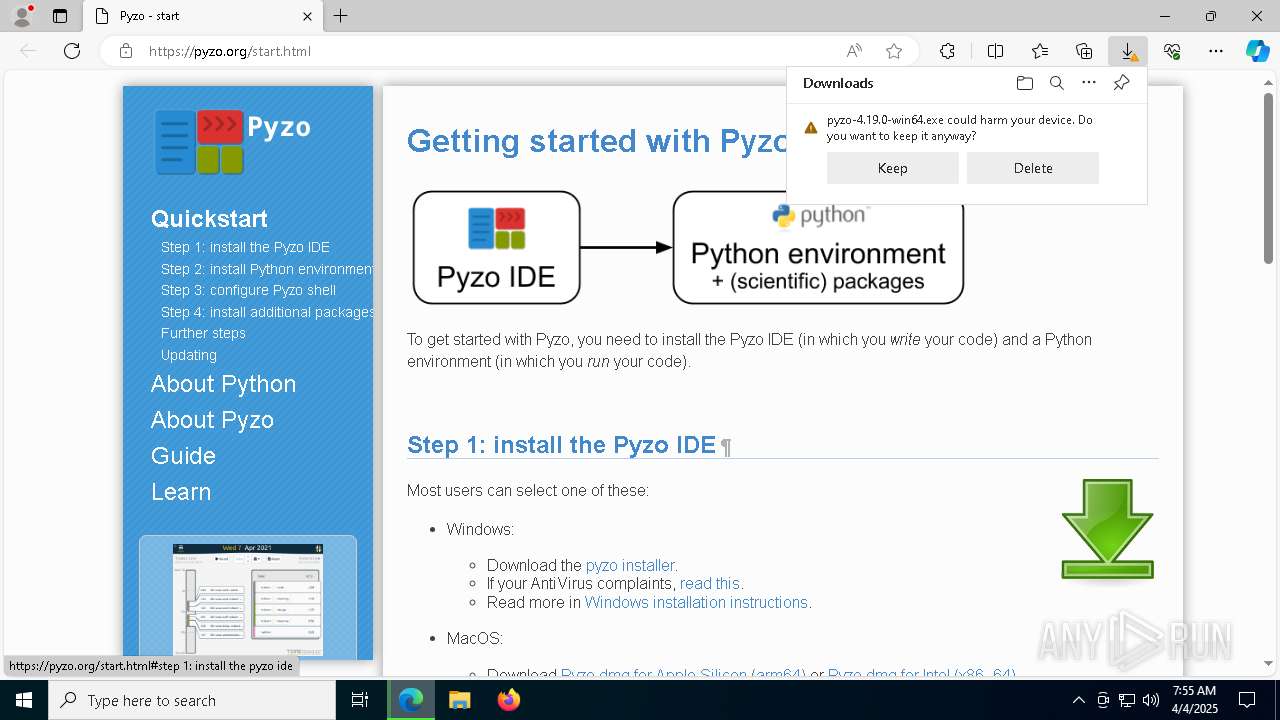The image size is (1280, 720).
Task: Toggle Split screen view icon
Action: [996, 51]
